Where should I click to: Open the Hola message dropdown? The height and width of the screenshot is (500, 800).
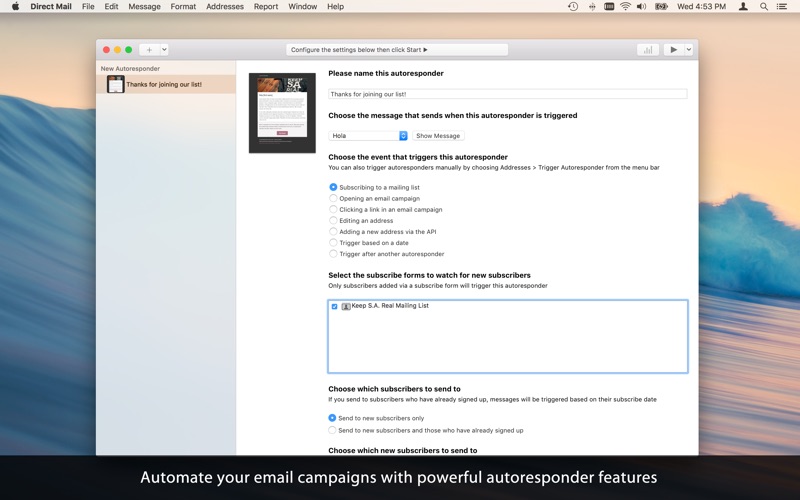click(x=368, y=136)
